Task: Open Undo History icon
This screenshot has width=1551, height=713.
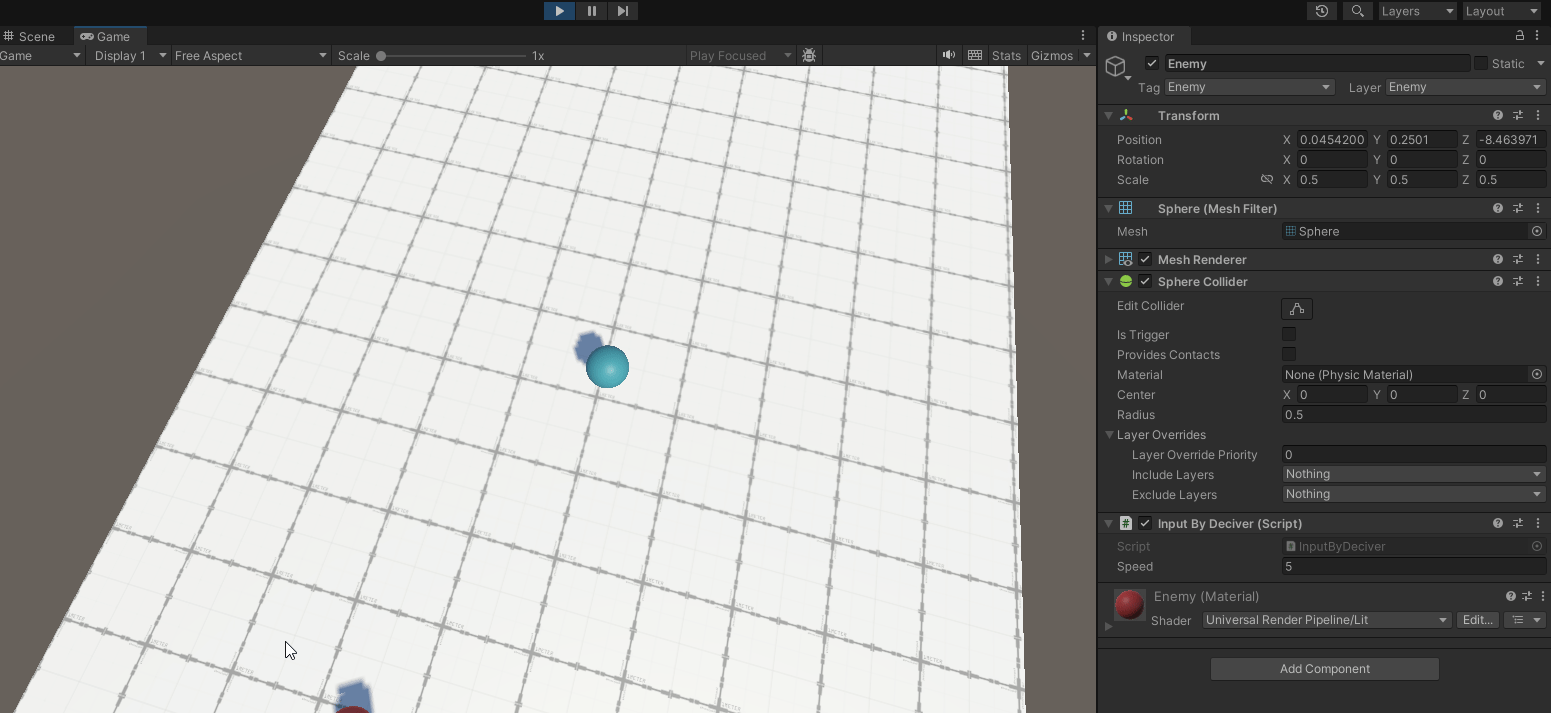Action: tap(1322, 11)
